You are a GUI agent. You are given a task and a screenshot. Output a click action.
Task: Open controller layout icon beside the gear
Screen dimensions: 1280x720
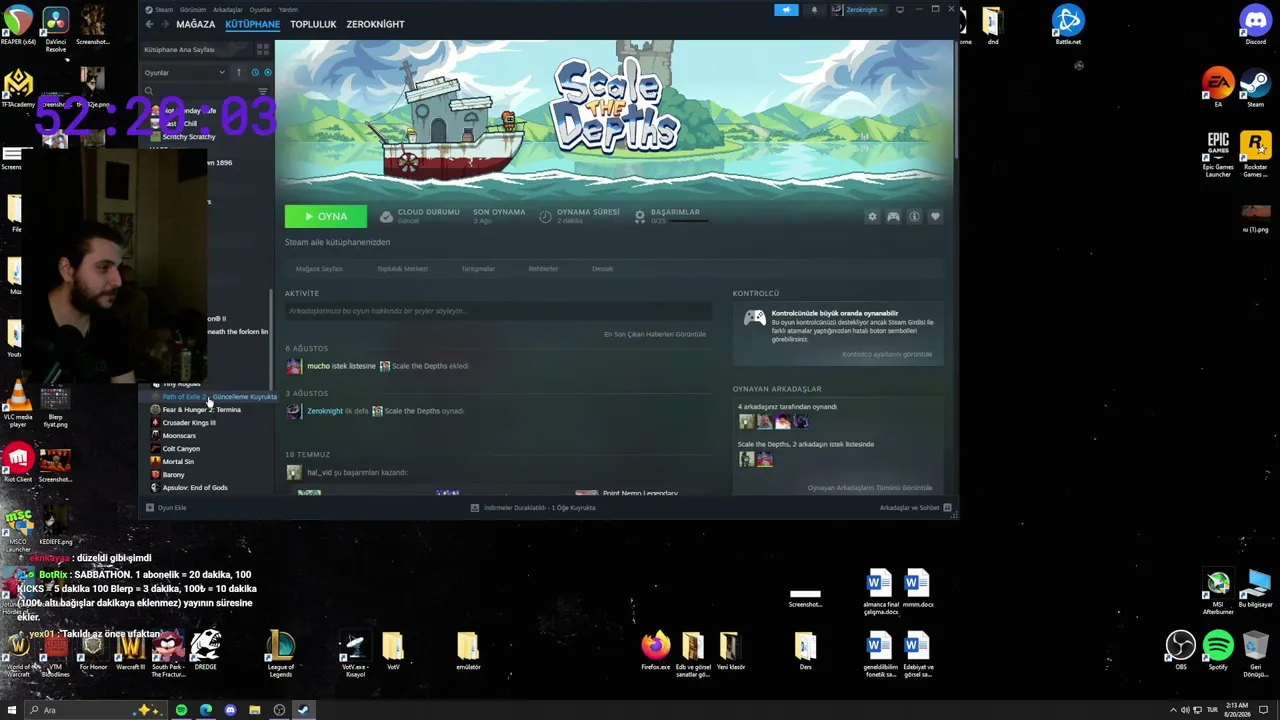pos(893,217)
